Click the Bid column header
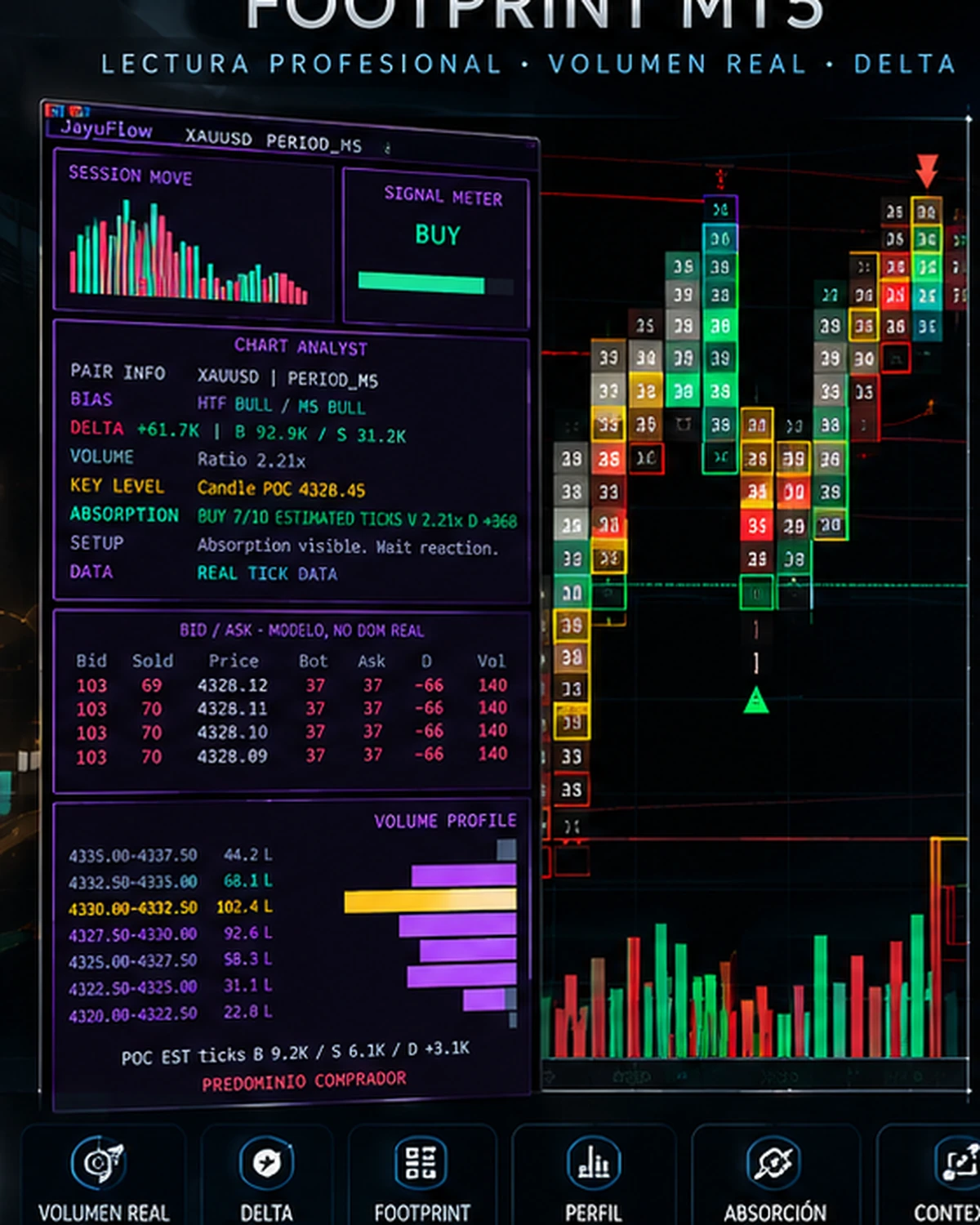Screen dimensions: 980x1225 tap(91, 661)
